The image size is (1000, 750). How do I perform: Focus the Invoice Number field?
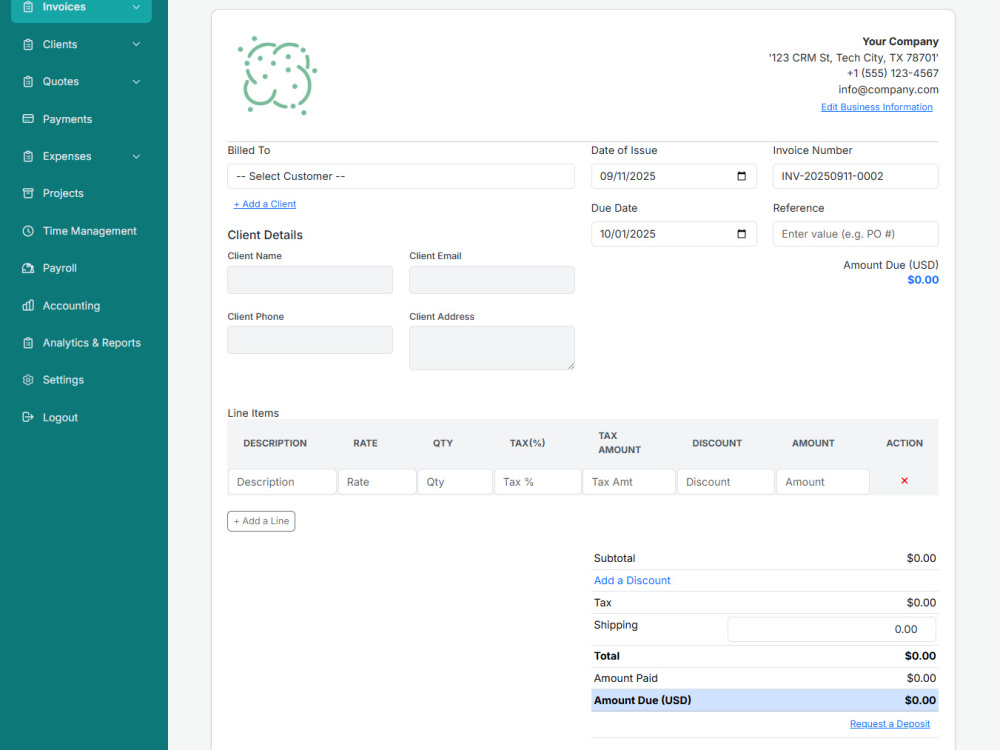[855, 176]
